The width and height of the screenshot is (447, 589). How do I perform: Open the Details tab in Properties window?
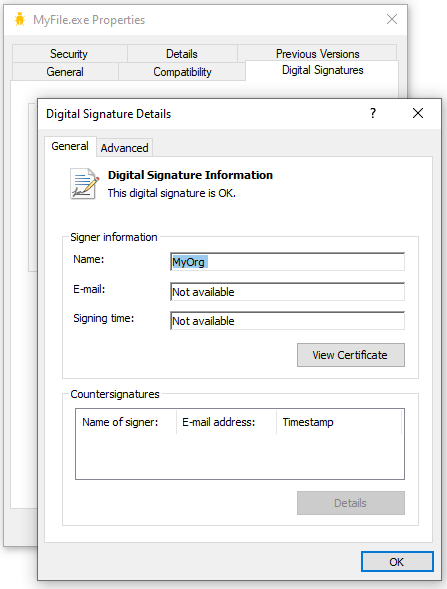click(x=182, y=54)
